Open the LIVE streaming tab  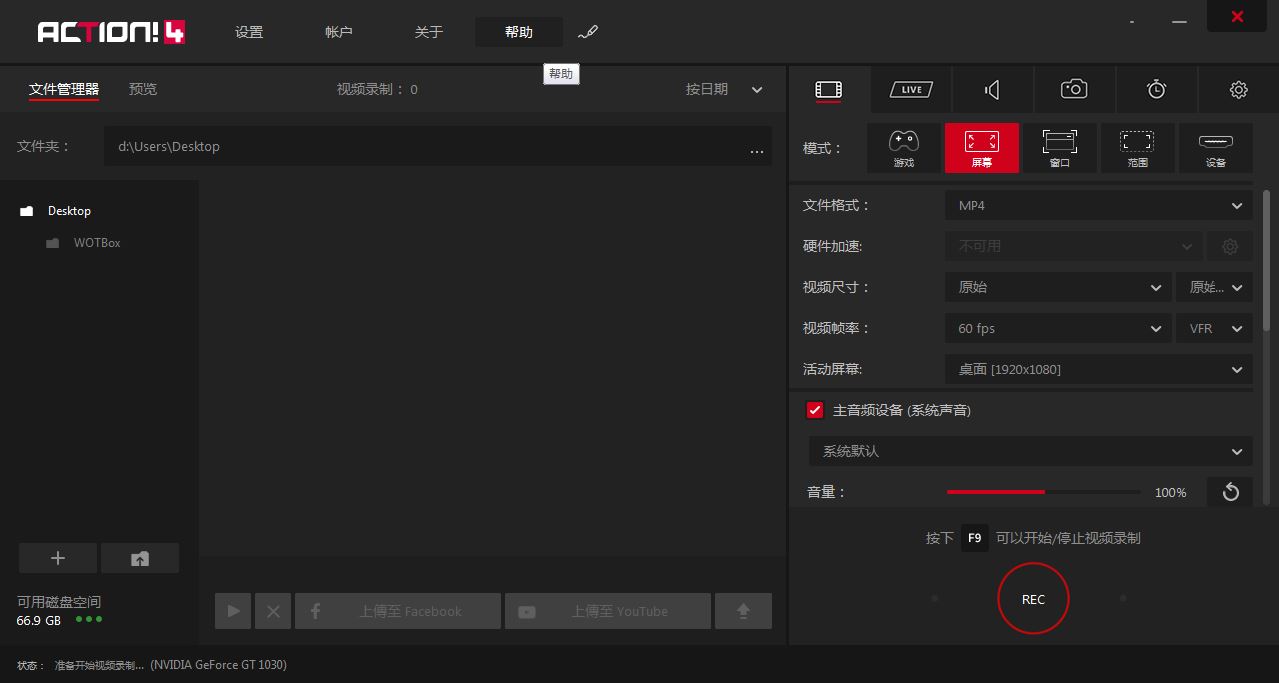(910, 90)
